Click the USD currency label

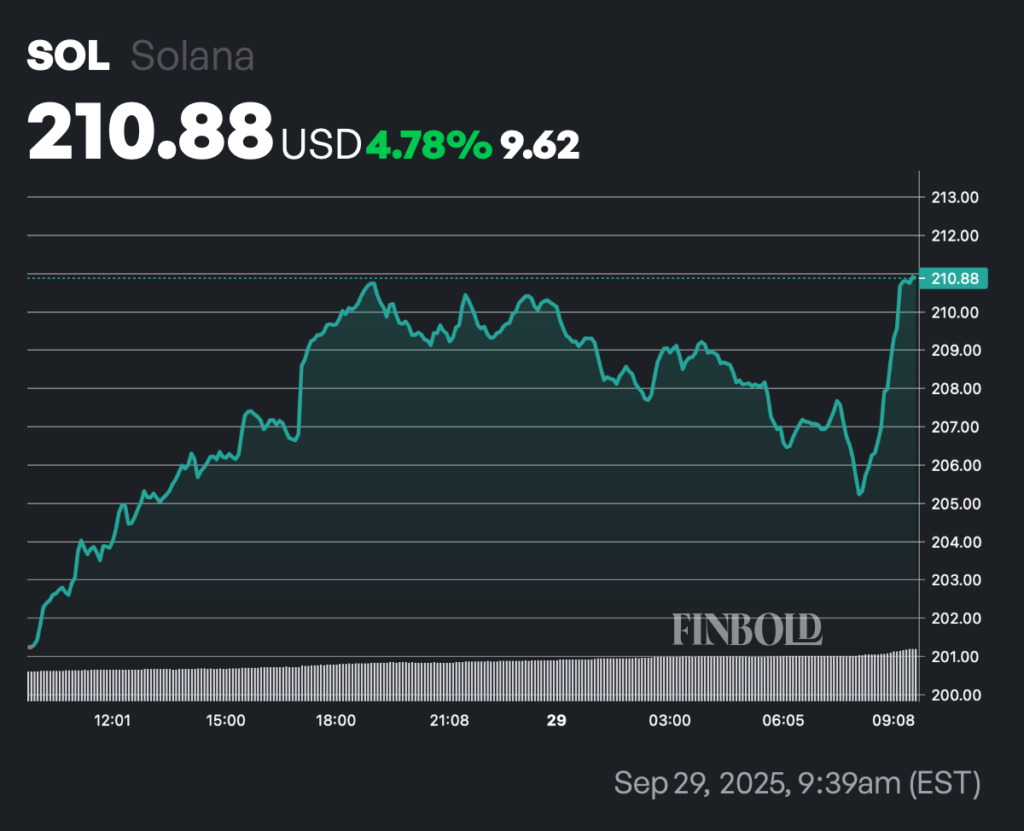click(320, 145)
